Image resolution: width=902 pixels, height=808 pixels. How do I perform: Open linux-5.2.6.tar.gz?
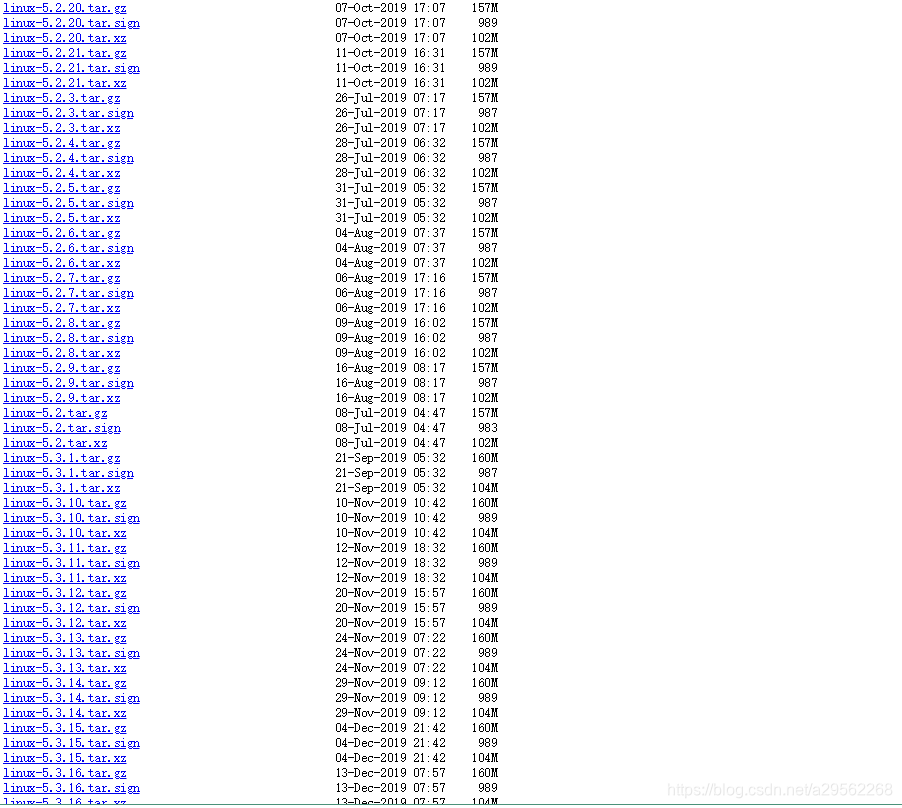[62, 233]
